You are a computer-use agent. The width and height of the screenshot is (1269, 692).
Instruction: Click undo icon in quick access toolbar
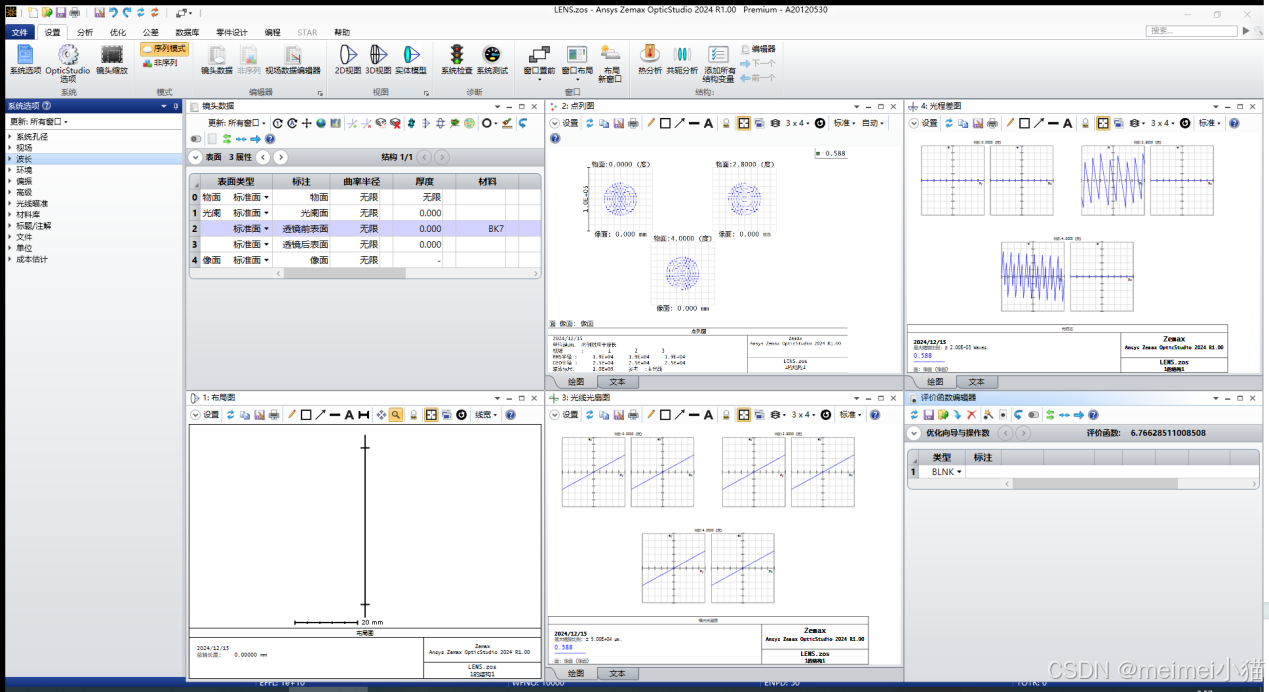pyautogui.click(x=113, y=13)
